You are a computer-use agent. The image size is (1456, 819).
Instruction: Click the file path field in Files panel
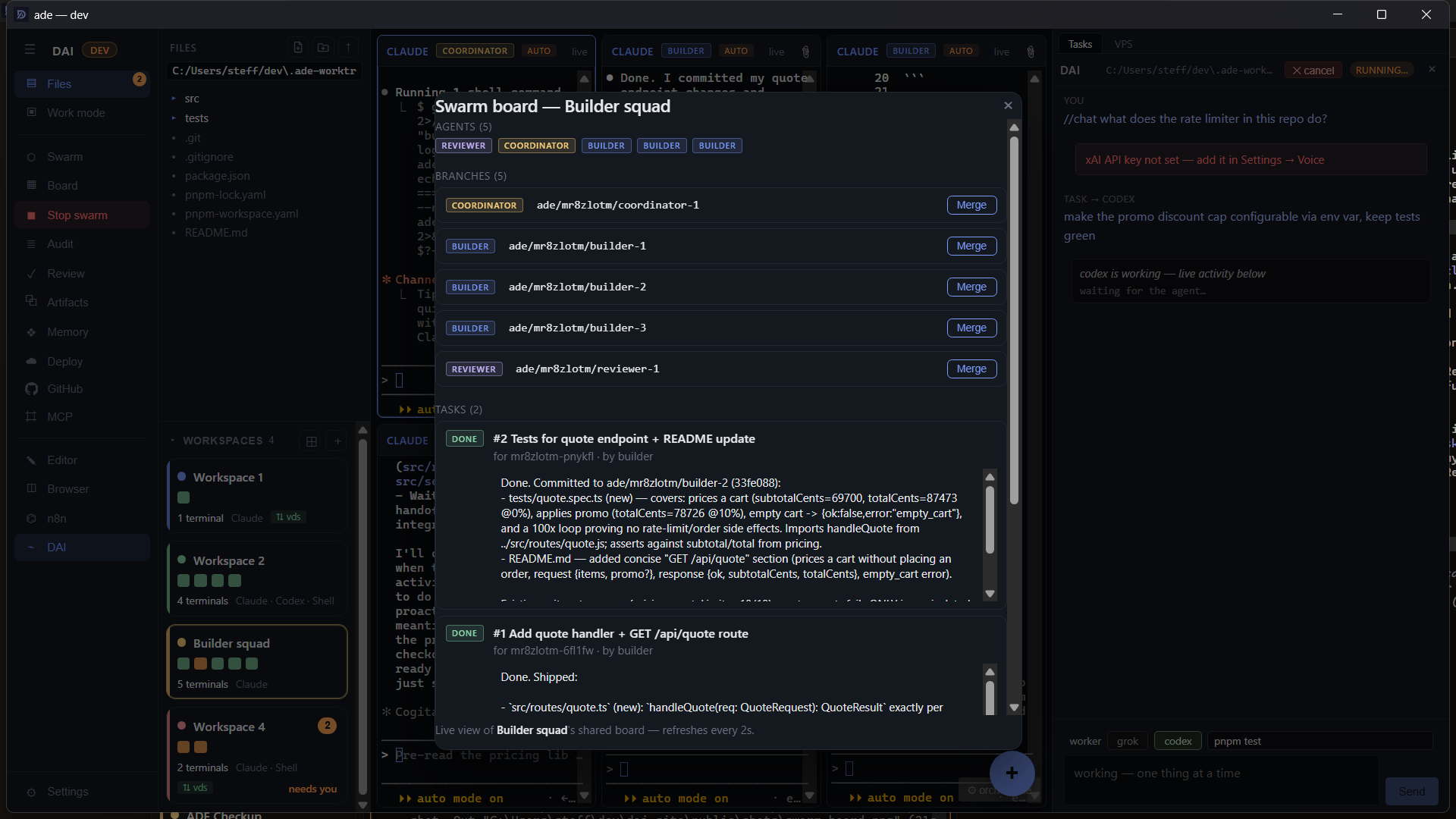pyautogui.click(x=264, y=71)
